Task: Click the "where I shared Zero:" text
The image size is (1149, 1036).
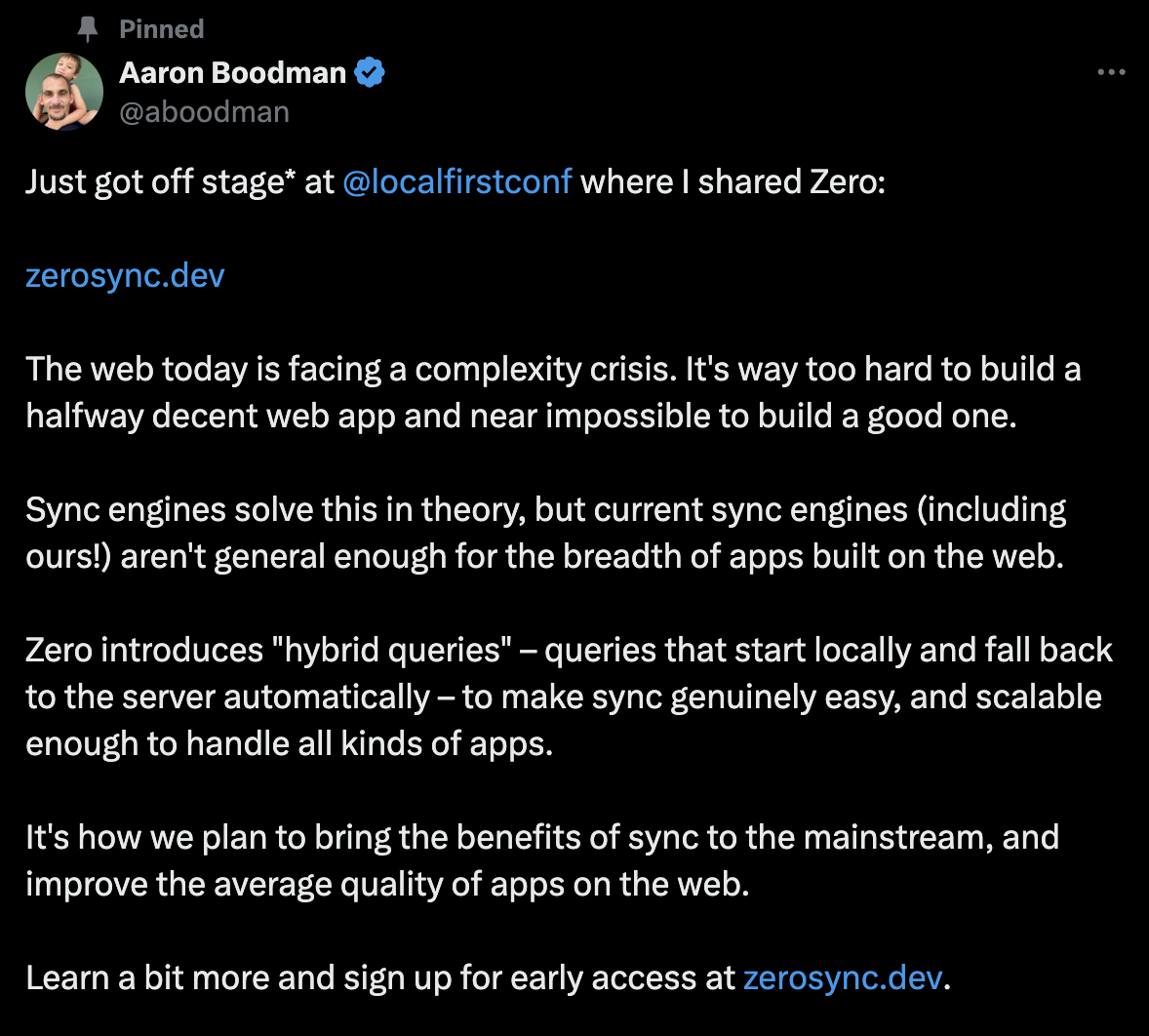Action: [x=733, y=181]
